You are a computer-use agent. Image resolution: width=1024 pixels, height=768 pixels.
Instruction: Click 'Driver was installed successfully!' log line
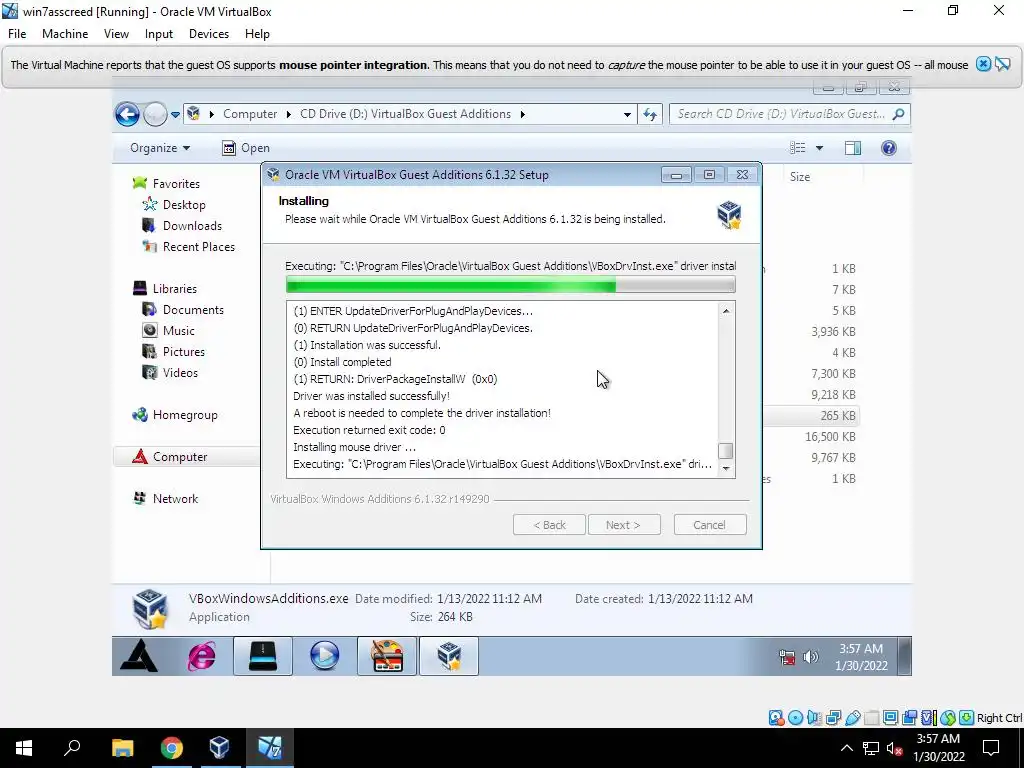372,396
